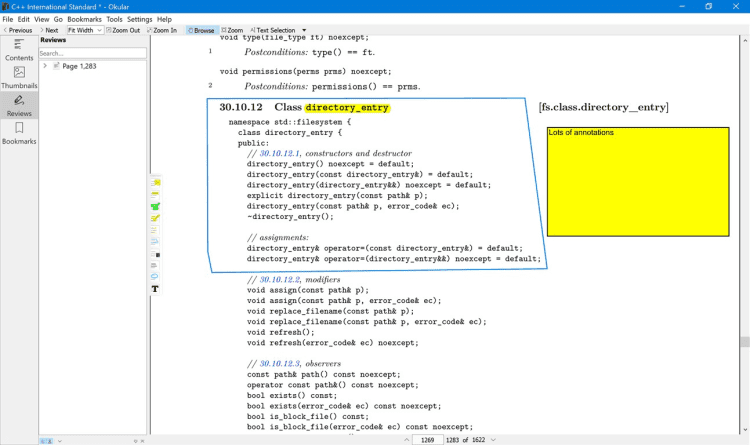Follow the 30.10.12.2 section link
The image size is (750, 445).
[279, 279]
